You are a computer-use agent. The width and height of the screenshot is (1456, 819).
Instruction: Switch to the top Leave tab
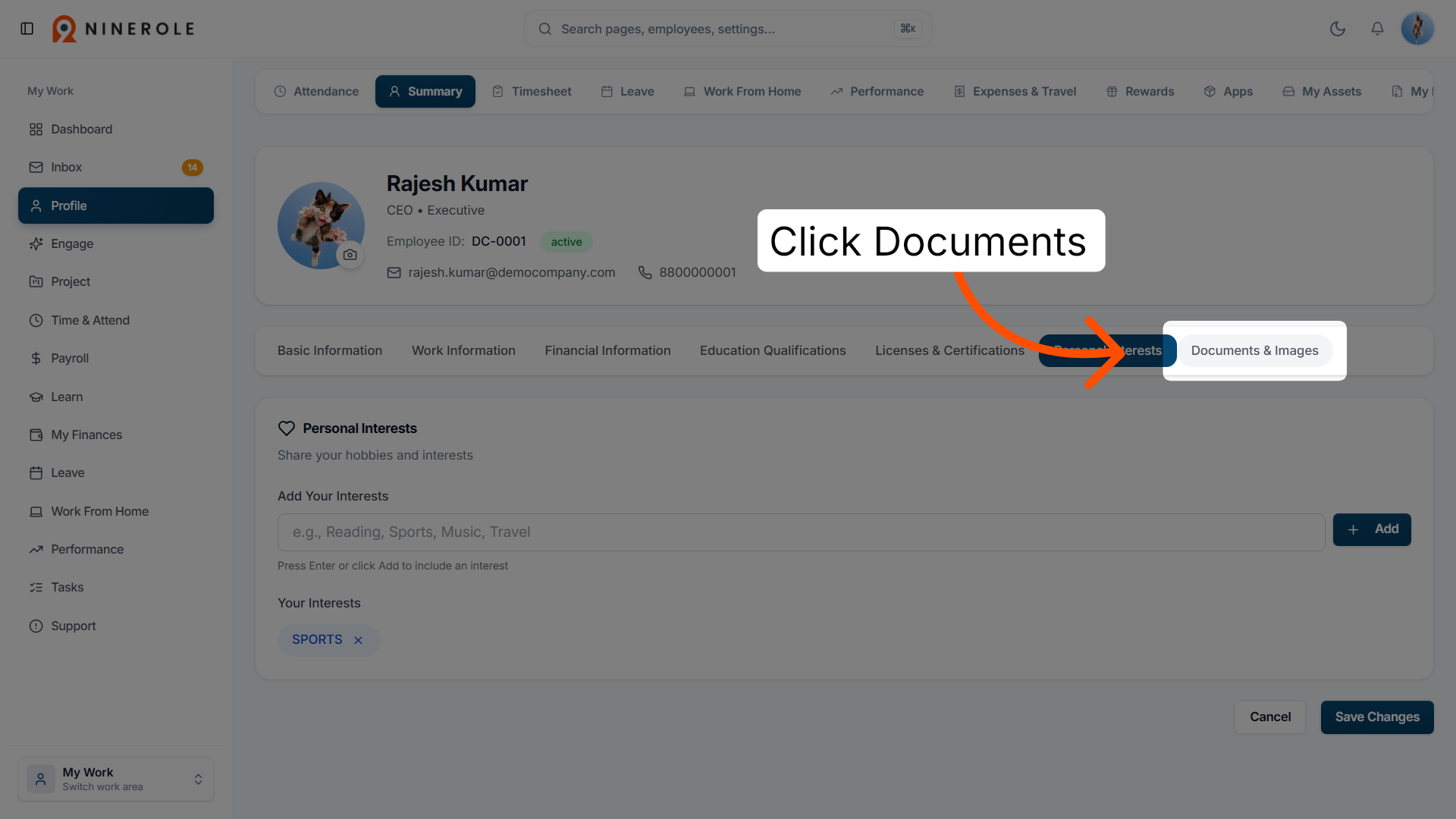pos(628,91)
